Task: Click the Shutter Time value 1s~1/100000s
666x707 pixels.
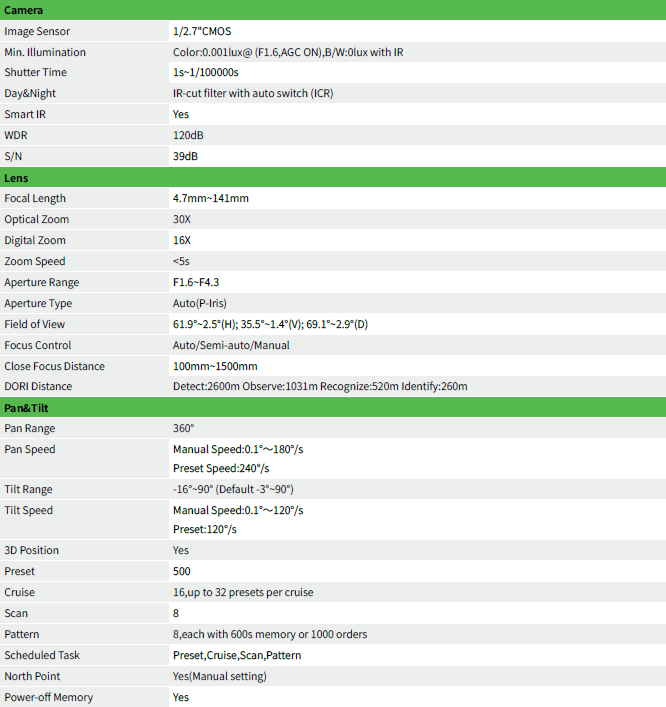Action: (206, 73)
